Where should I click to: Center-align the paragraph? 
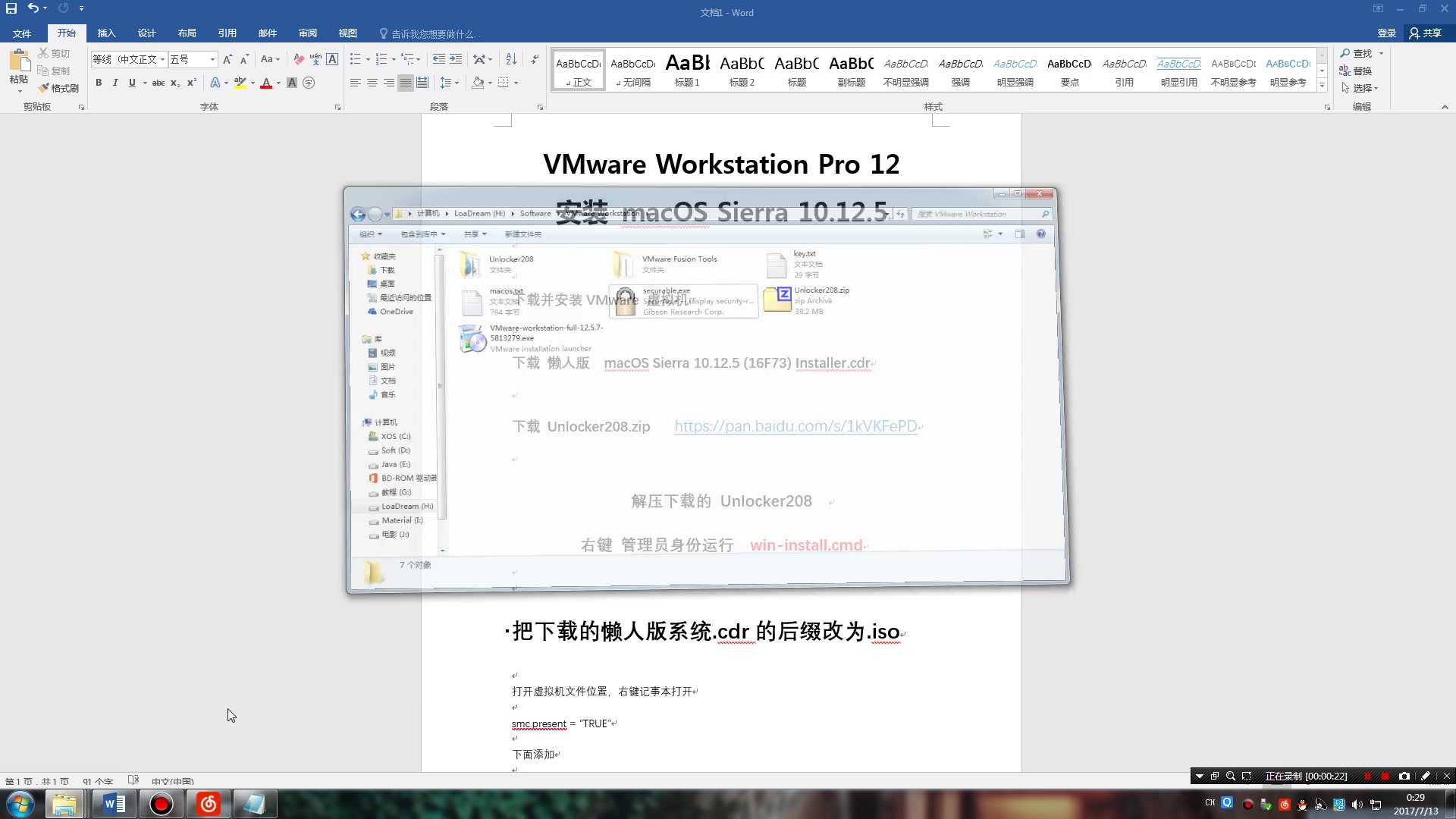pyautogui.click(x=372, y=83)
